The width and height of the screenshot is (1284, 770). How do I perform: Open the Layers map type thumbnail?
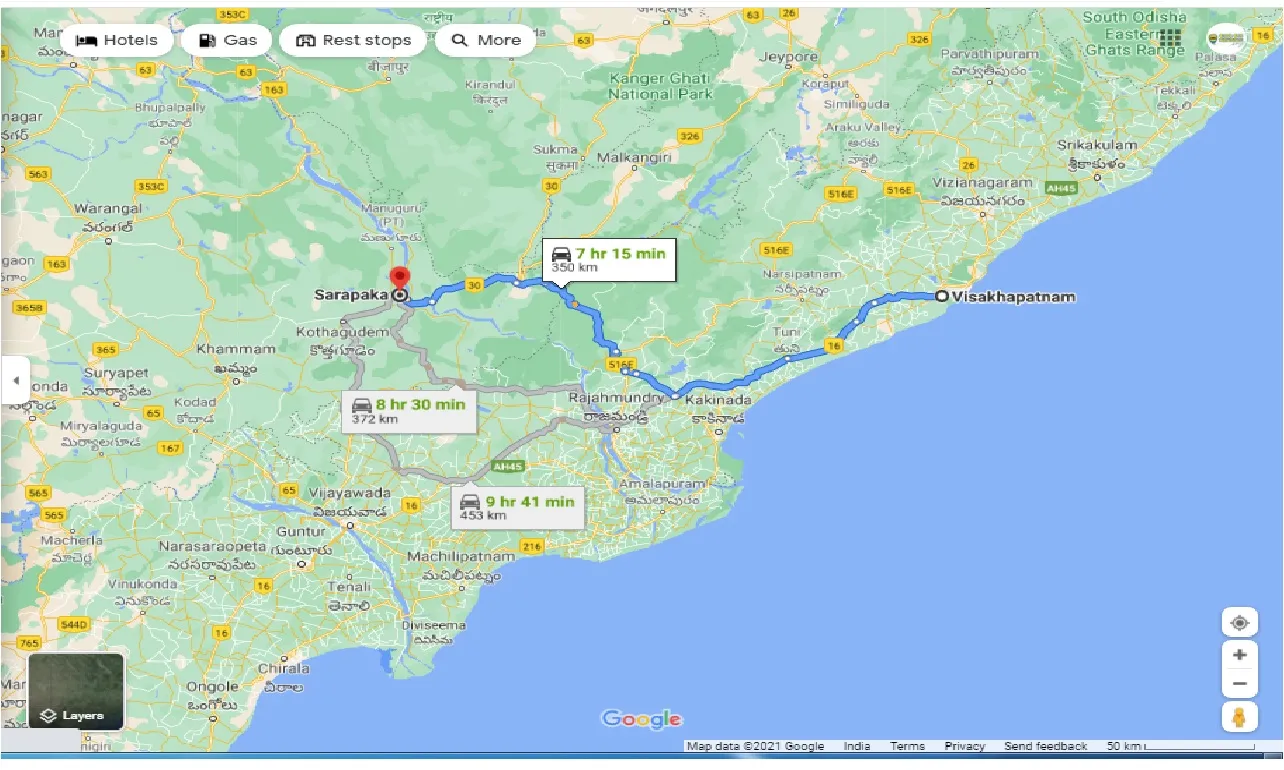click(76, 690)
